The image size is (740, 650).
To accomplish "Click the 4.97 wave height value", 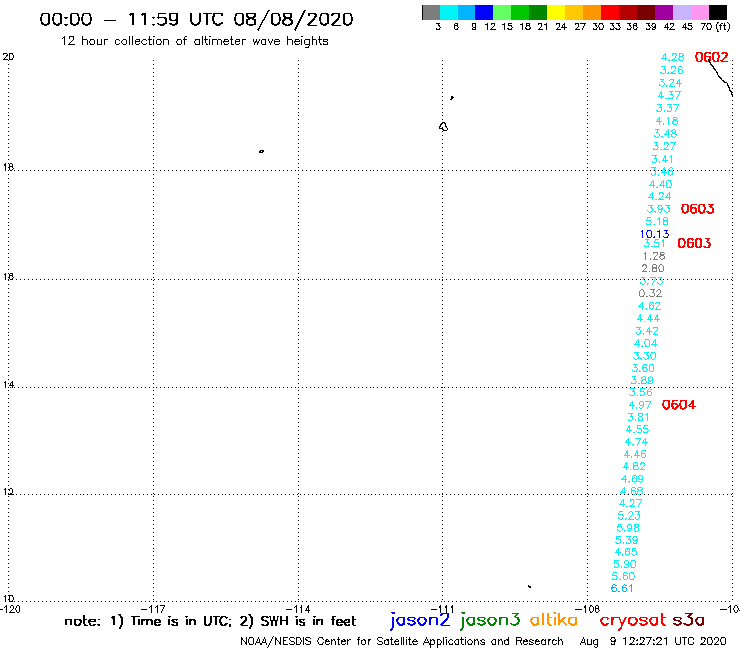I will [x=640, y=405].
